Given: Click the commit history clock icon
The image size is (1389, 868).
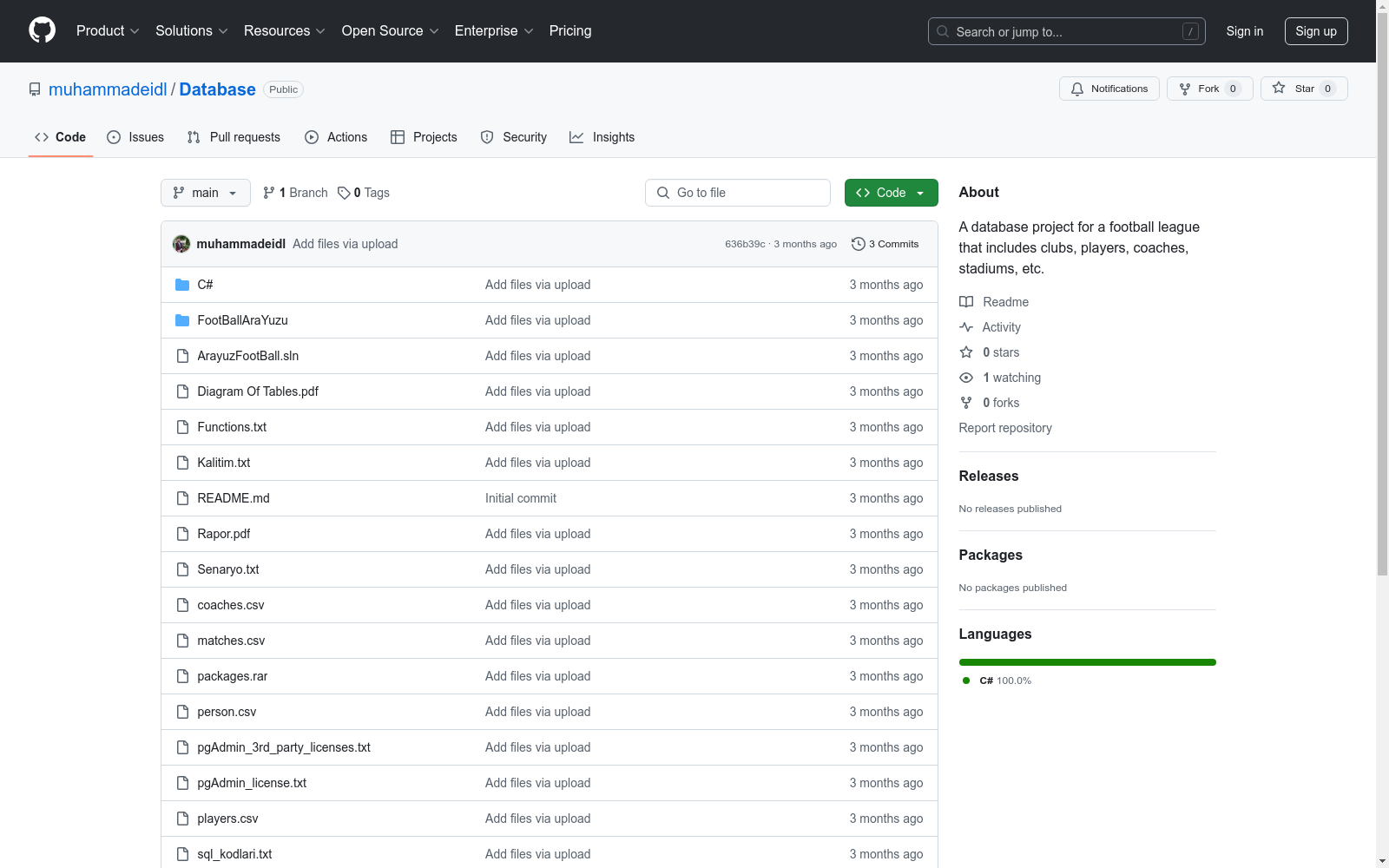Looking at the screenshot, I should point(859,244).
